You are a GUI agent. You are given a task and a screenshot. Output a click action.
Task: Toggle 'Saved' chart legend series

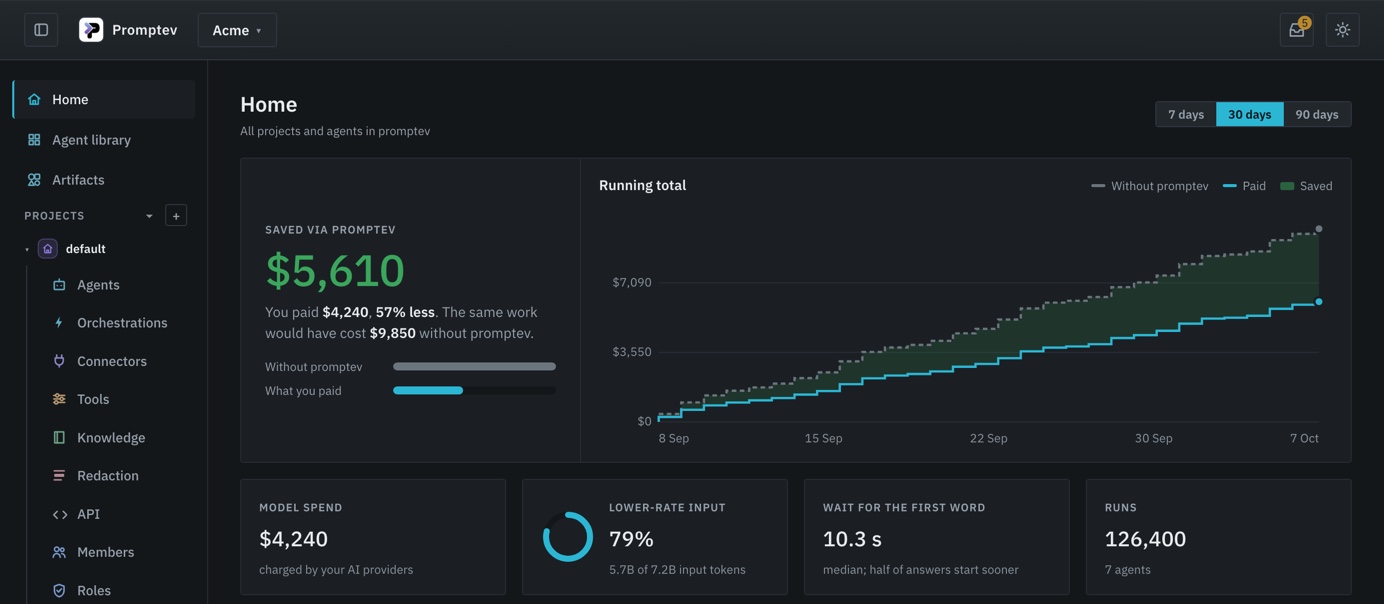point(1306,186)
